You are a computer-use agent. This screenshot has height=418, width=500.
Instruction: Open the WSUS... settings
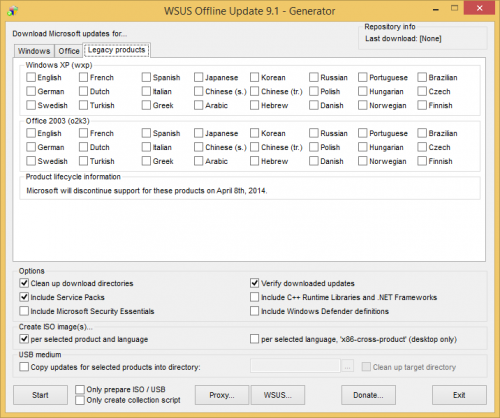278,395
